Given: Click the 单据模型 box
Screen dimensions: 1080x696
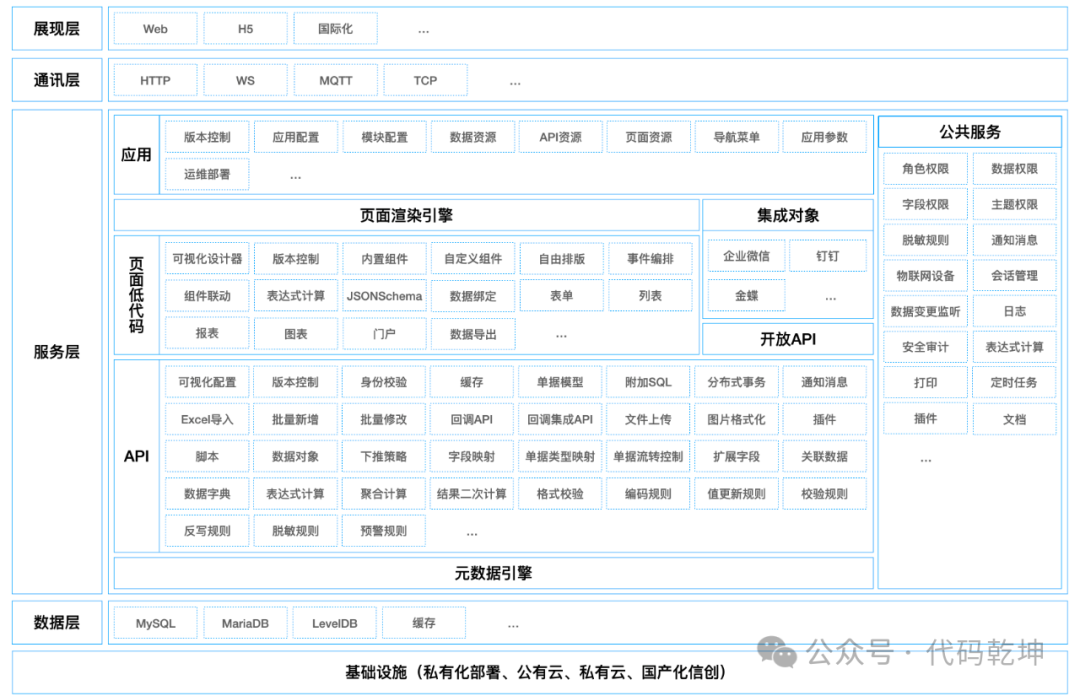Looking at the screenshot, I should pyautogui.click(x=560, y=382).
